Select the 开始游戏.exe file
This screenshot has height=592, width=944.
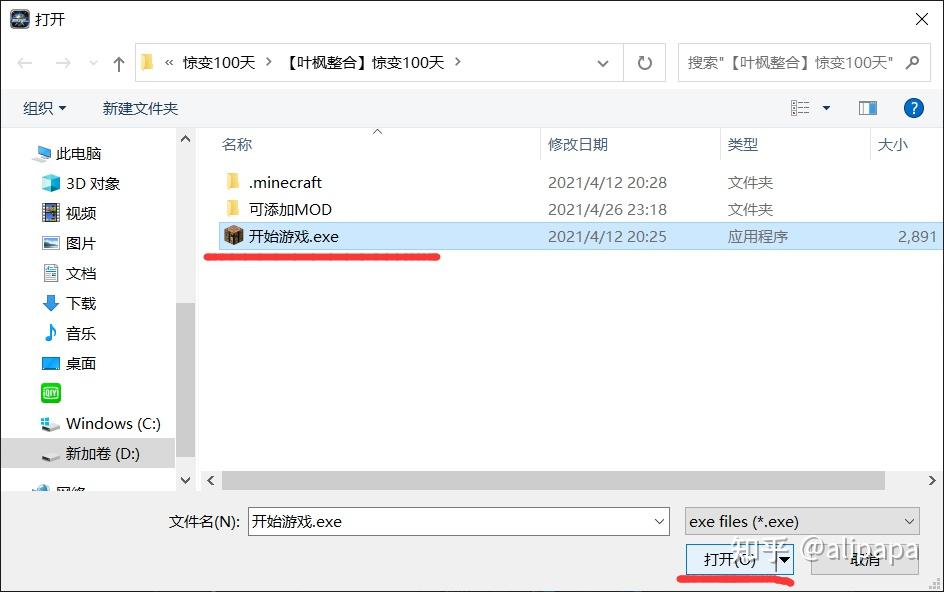click(x=581, y=236)
